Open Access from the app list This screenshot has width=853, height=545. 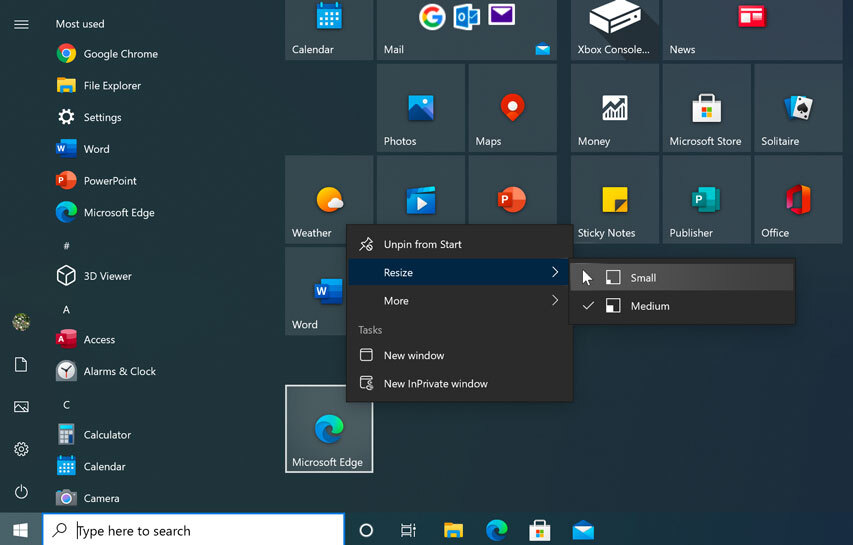pyautogui.click(x=85, y=339)
